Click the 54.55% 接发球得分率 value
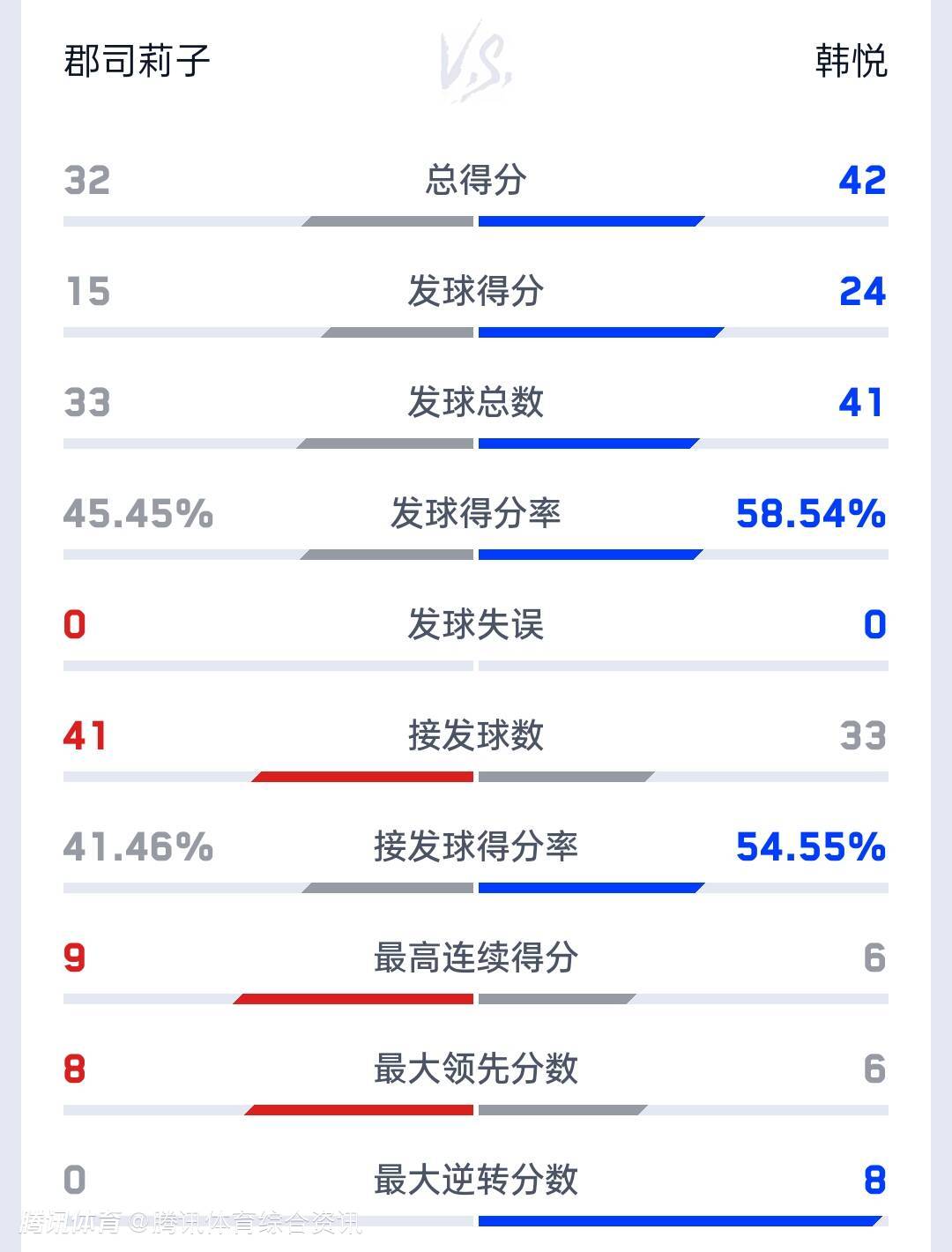952x1252 pixels. [810, 846]
